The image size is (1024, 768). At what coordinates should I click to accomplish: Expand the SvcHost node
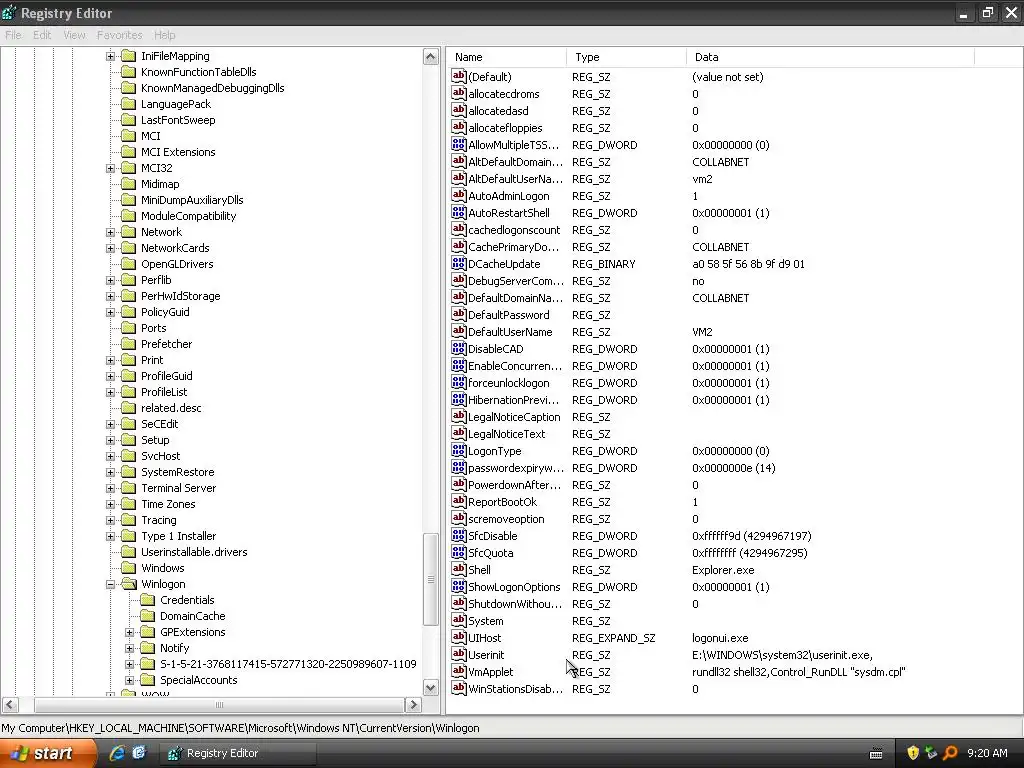pos(110,456)
